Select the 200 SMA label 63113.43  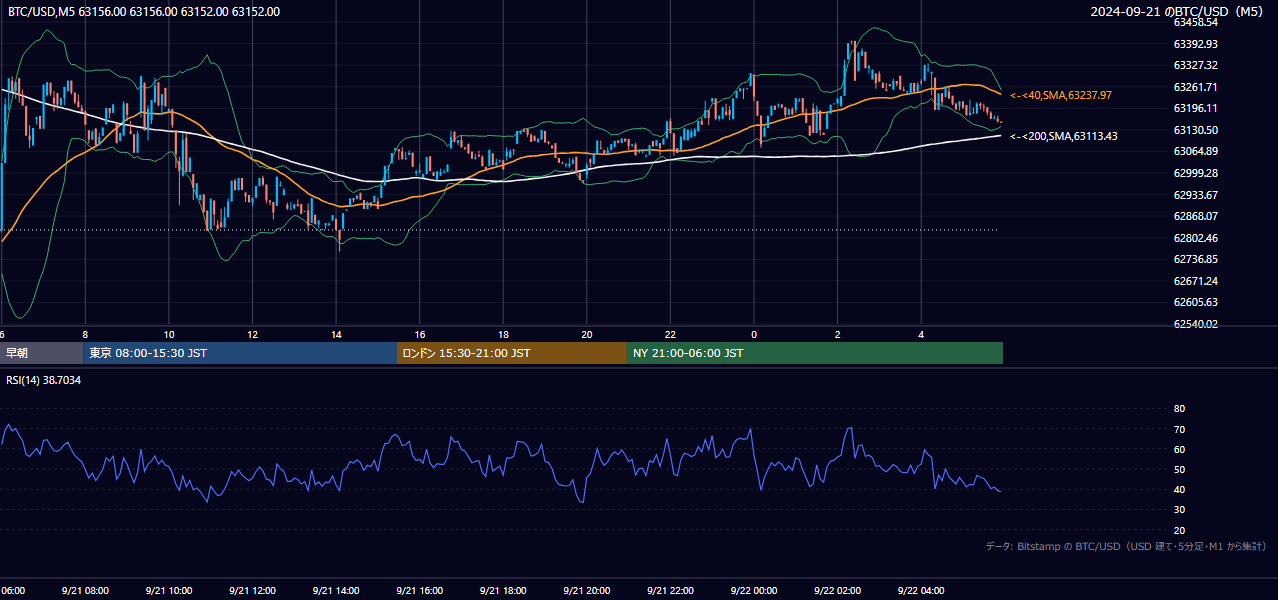pyautogui.click(x=1064, y=136)
